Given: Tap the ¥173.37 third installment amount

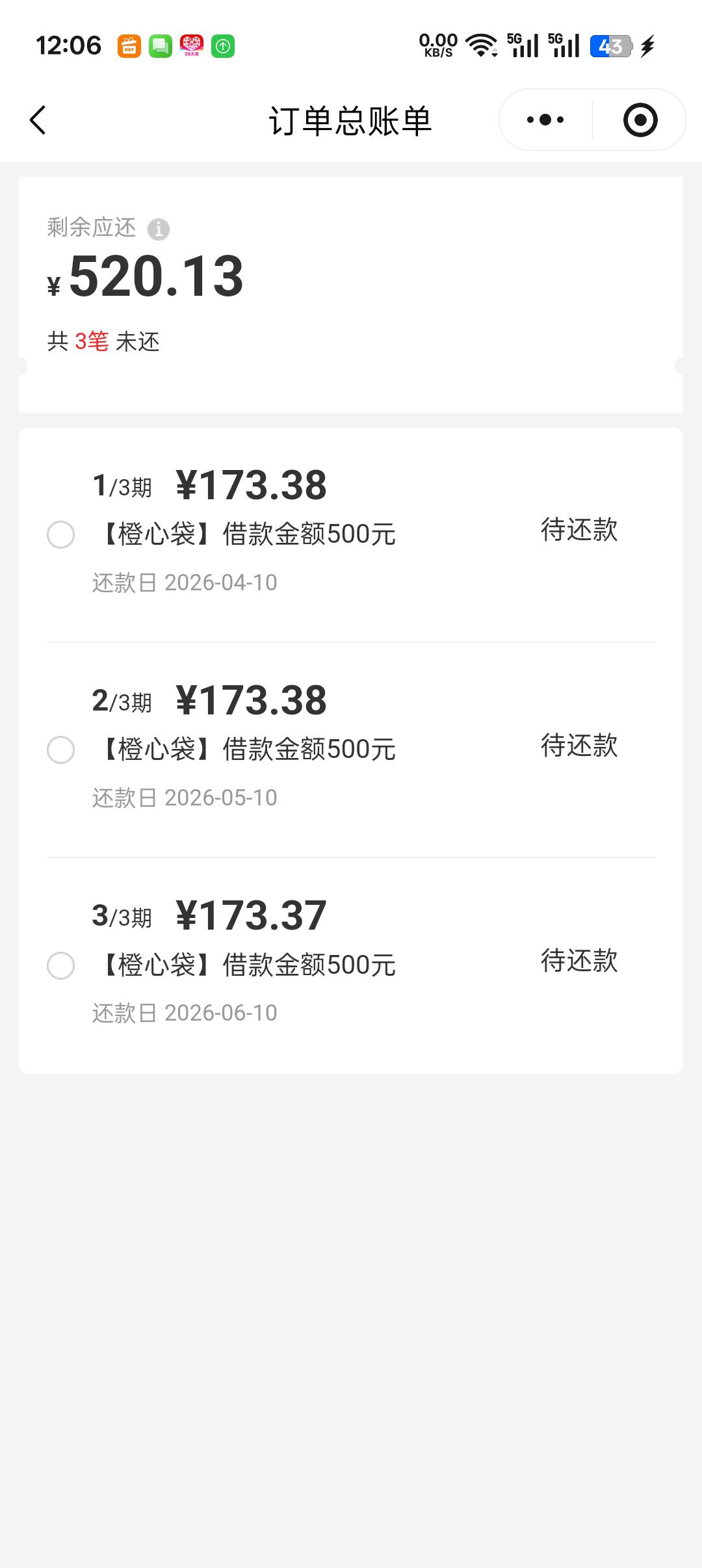Looking at the screenshot, I should (251, 915).
